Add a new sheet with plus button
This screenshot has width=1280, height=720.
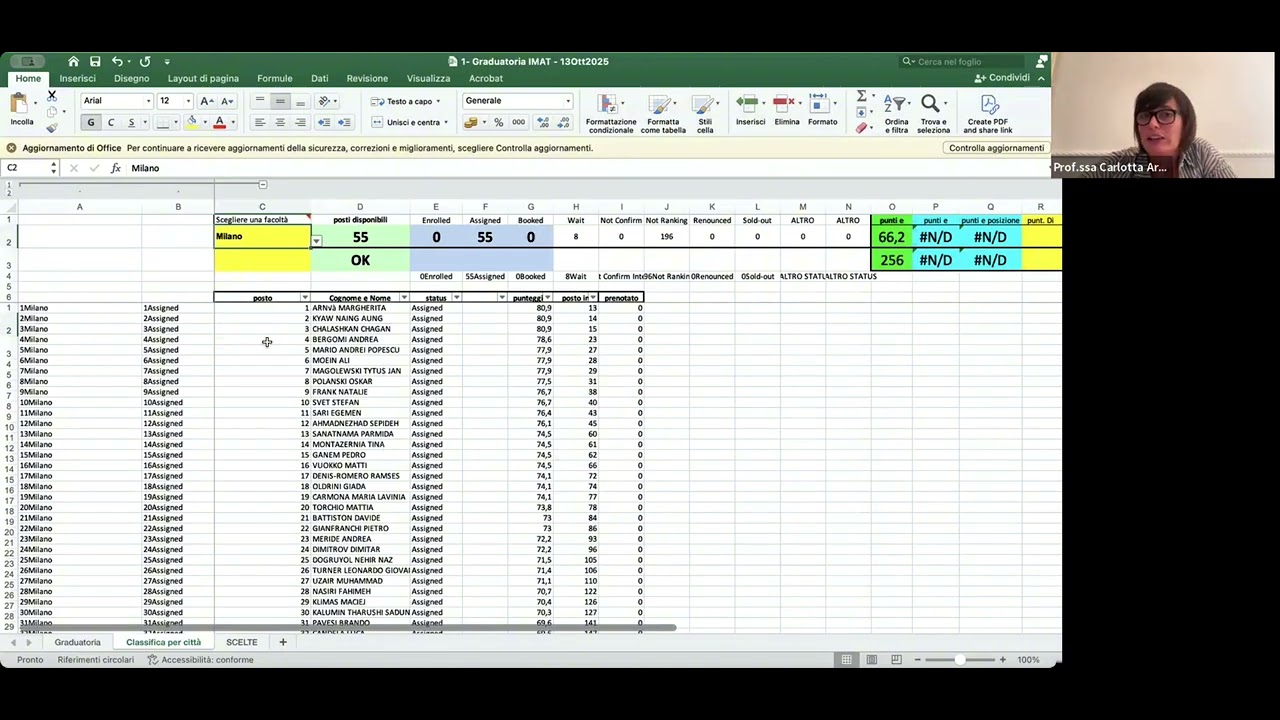282,642
